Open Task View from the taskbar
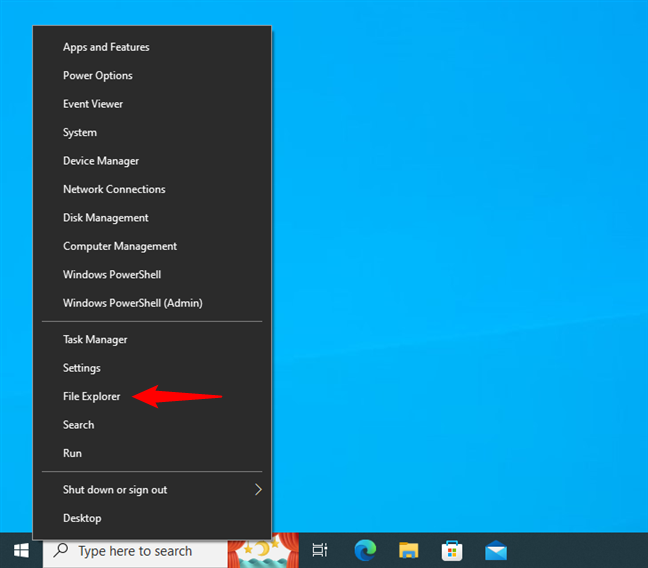 [320, 551]
